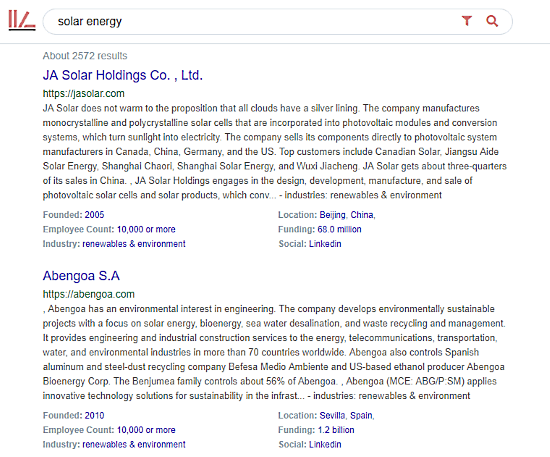Click location Beijing link
The height and width of the screenshot is (457, 550).
(332, 215)
